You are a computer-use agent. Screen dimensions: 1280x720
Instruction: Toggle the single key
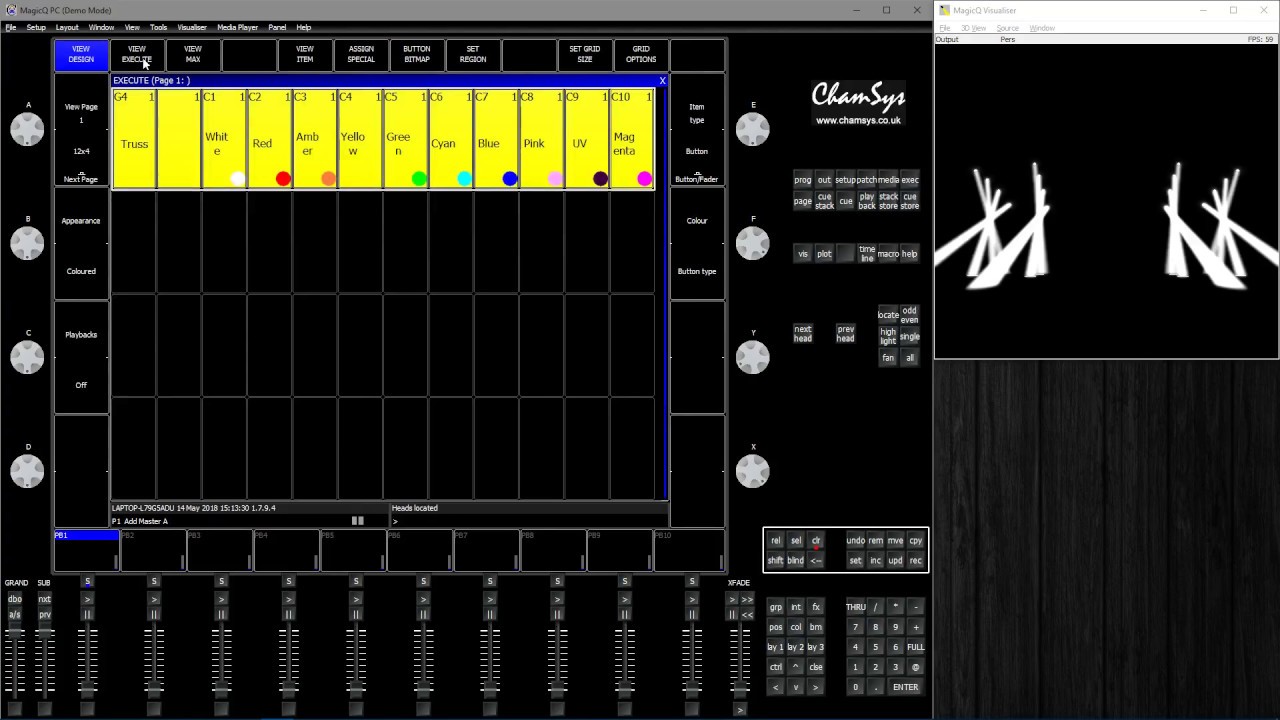pos(909,337)
